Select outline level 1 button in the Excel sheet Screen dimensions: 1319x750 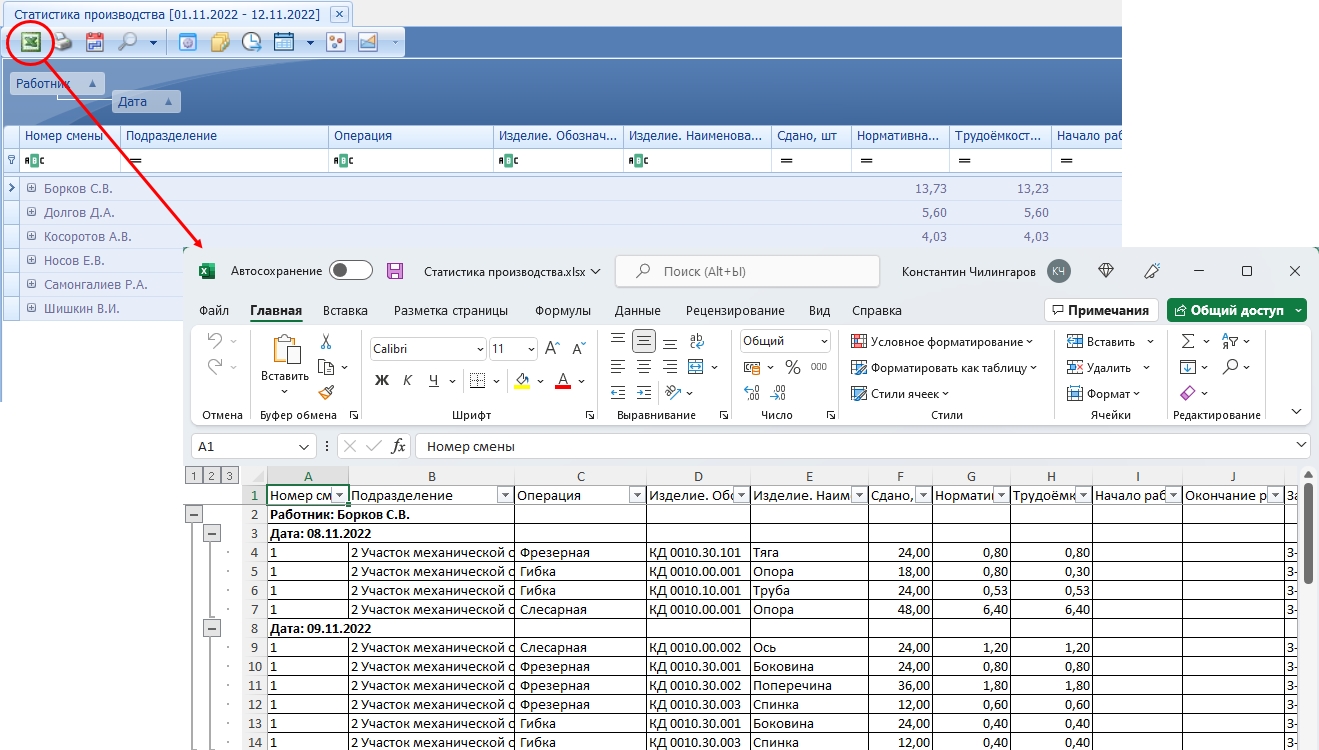click(195, 476)
